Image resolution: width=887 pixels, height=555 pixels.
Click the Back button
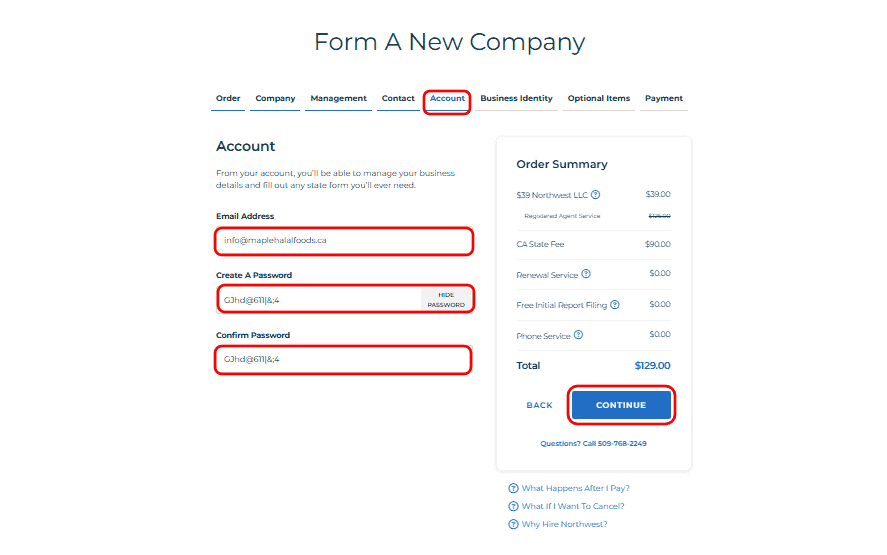(x=539, y=405)
